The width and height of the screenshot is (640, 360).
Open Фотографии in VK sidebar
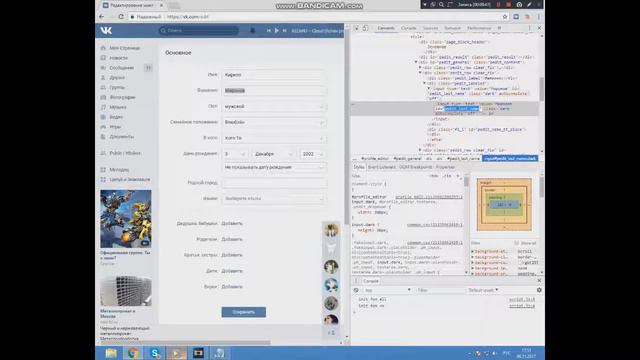click(122, 97)
